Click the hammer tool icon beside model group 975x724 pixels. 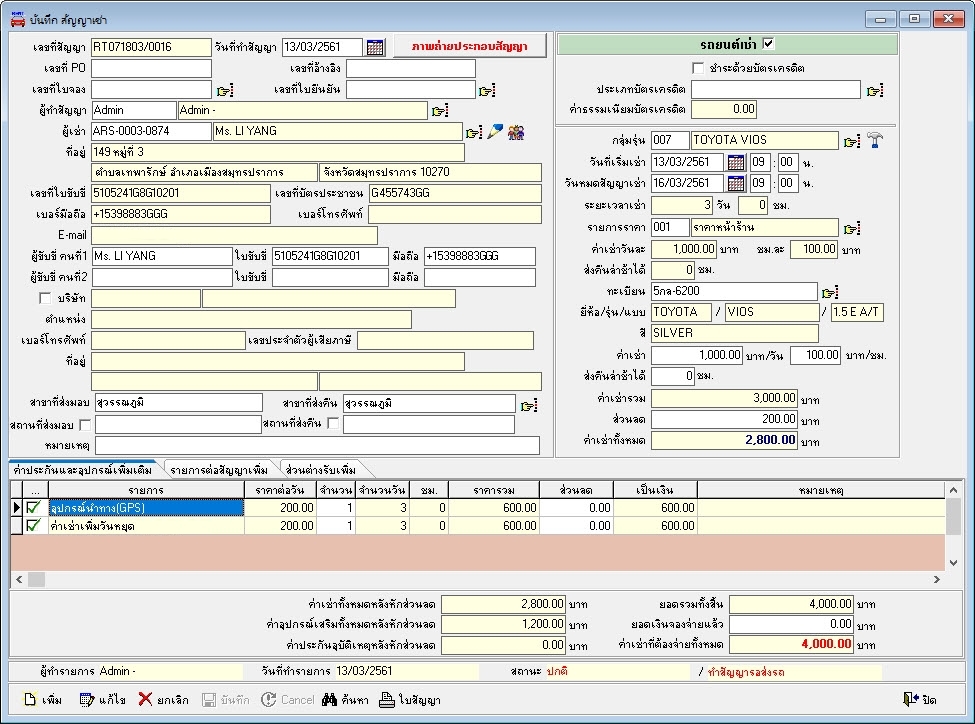(876, 140)
